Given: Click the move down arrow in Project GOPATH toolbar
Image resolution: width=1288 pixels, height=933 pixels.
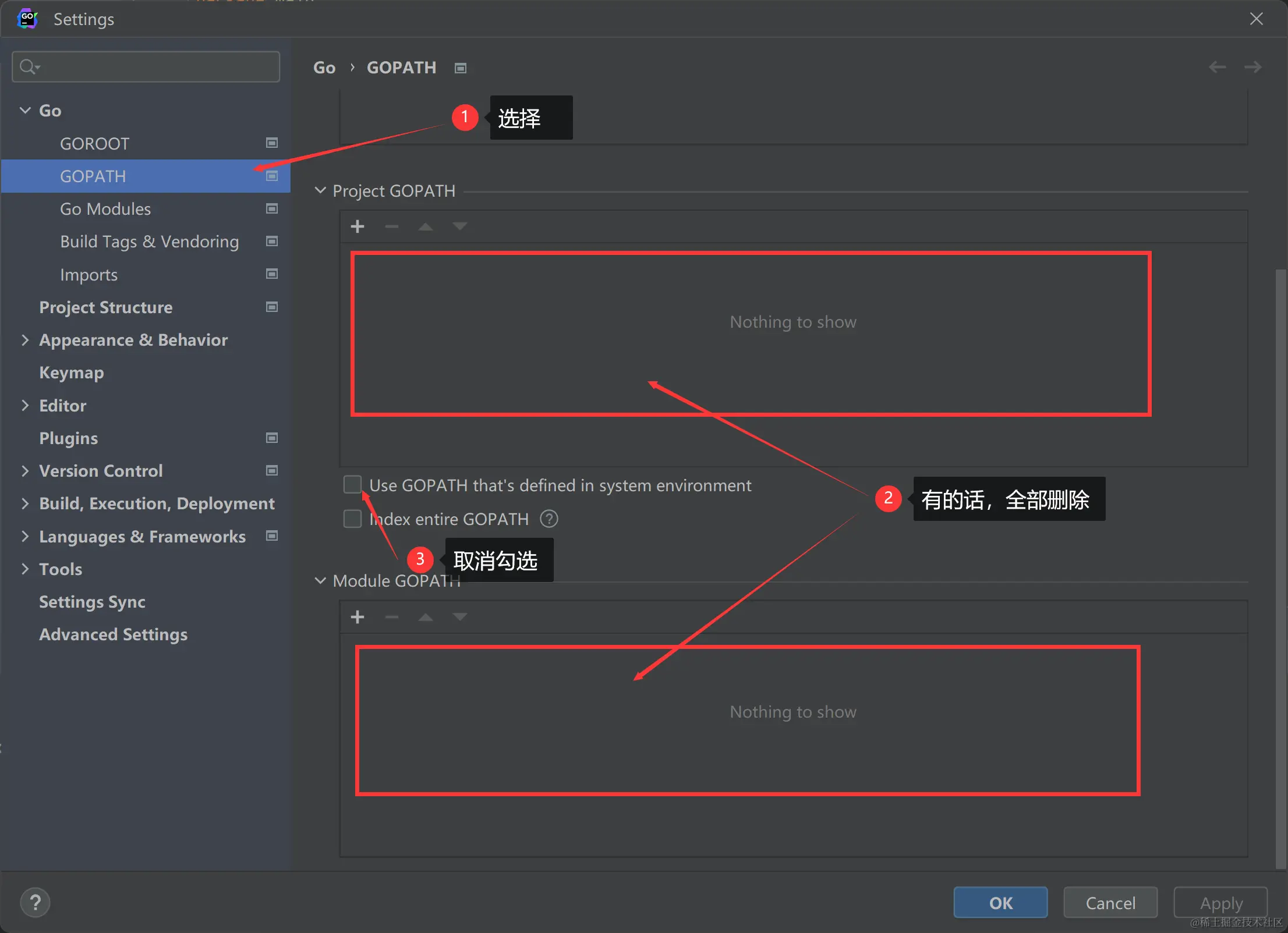Looking at the screenshot, I should 459,226.
